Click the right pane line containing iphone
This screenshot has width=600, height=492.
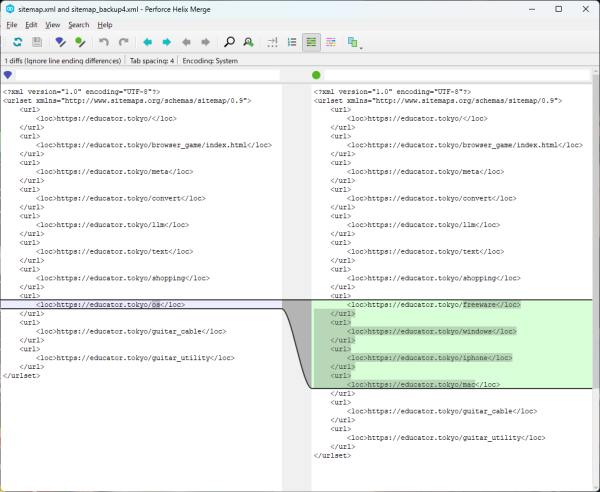(x=430, y=358)
